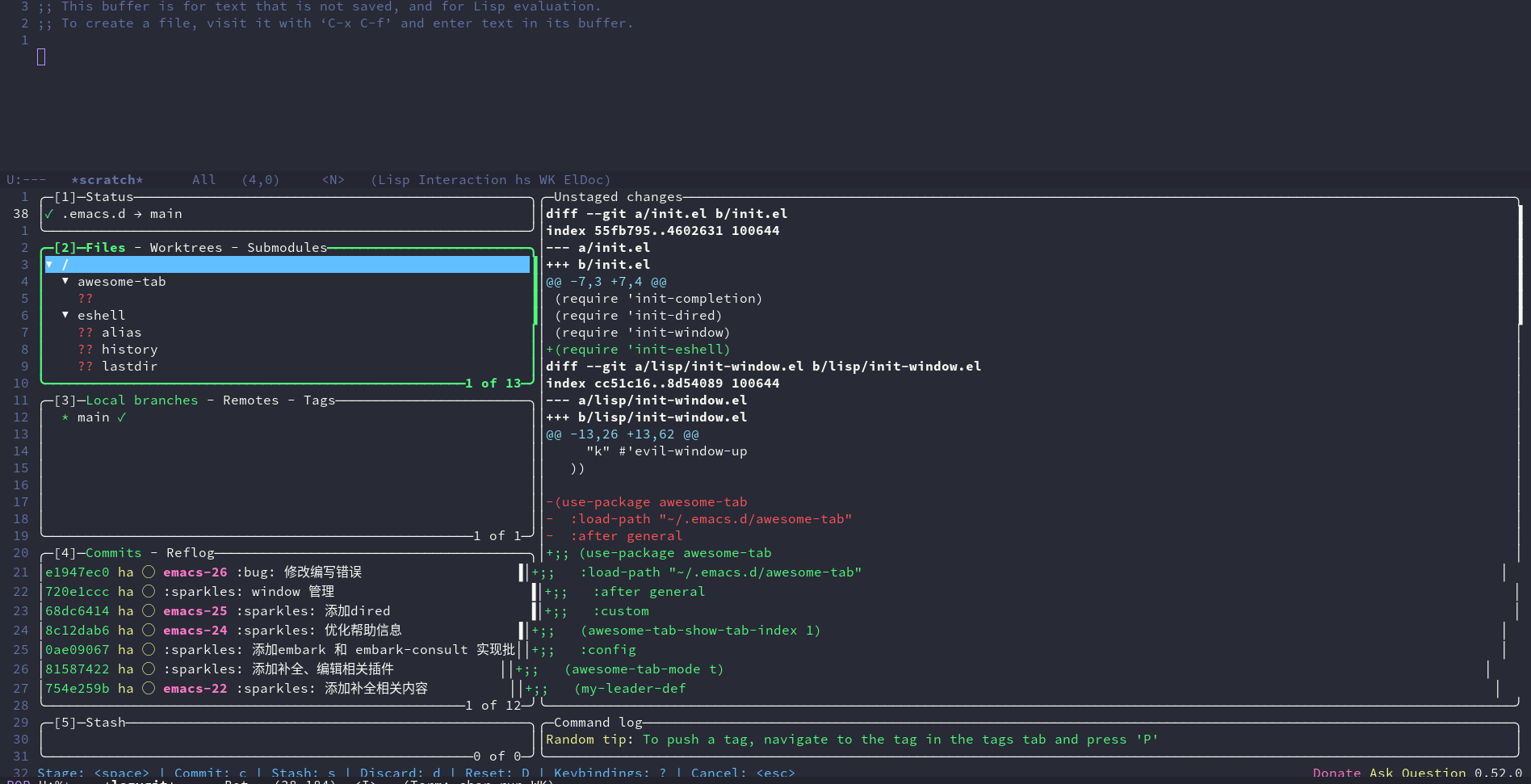Select the emacs-24 tag label
Image resolution: width=1531 pixels, height=784 pixels.
point(195,630)
